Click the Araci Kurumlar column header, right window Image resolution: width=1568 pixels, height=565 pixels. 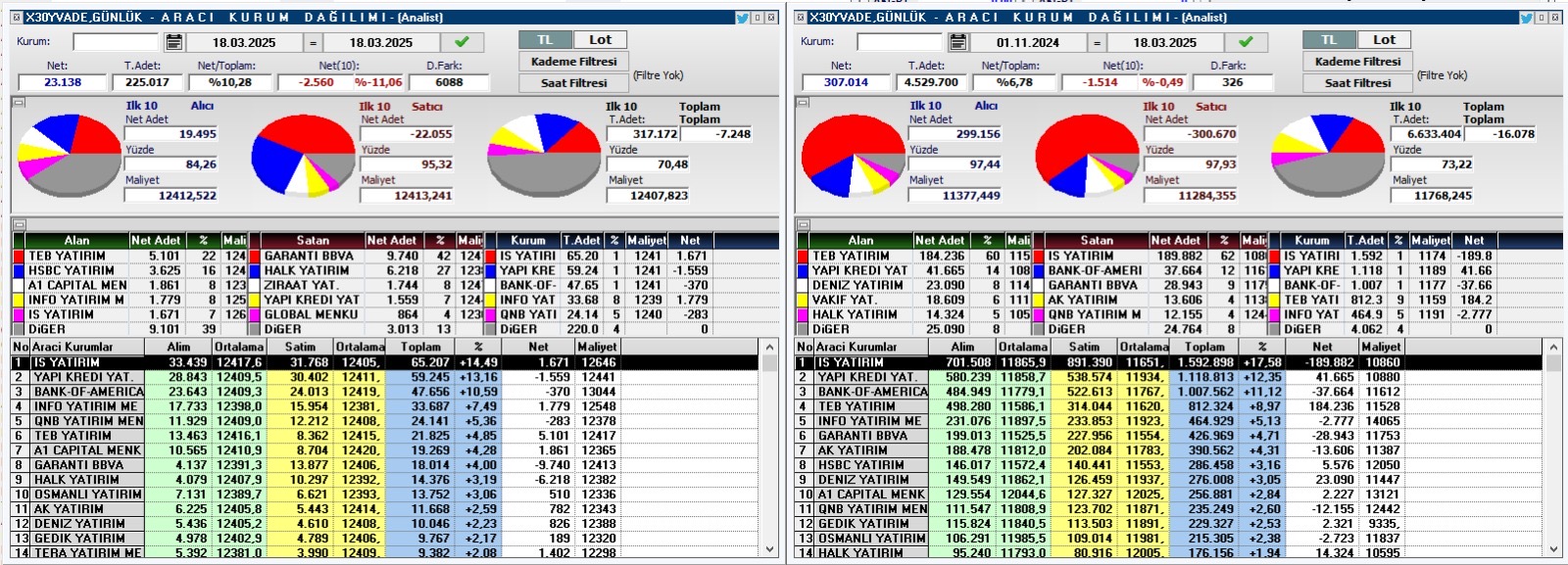click(871, 347)
